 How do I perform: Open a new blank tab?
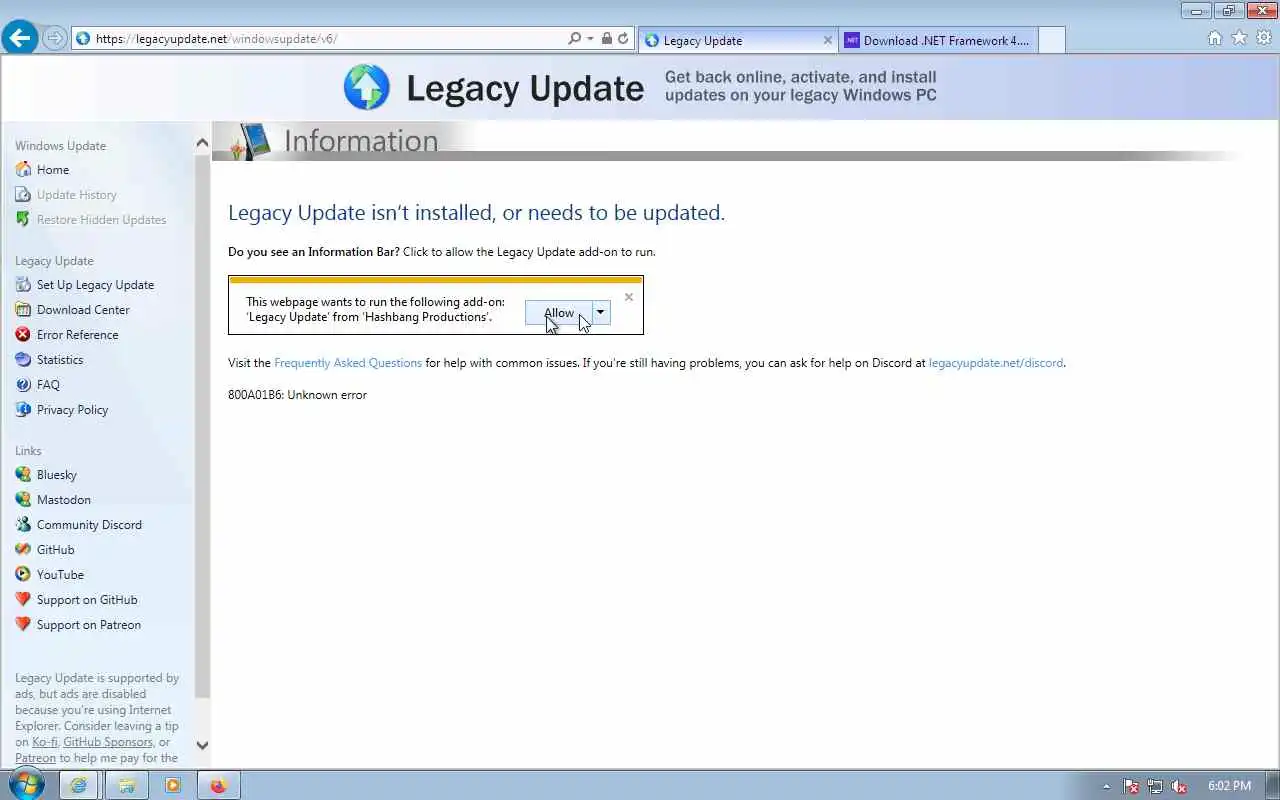click(x=1051, y=40)
